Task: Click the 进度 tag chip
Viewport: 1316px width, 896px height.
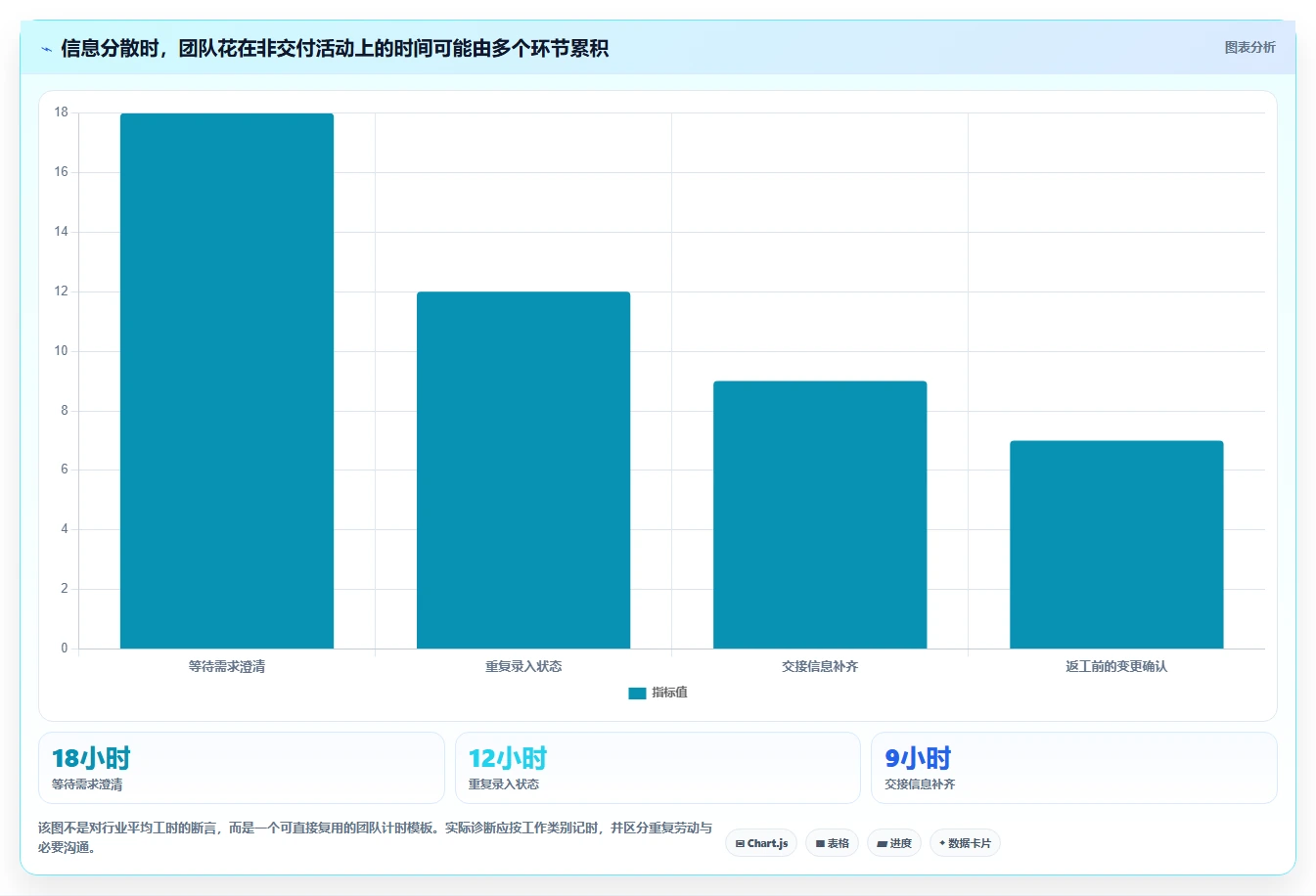Action: click(894, 843)
